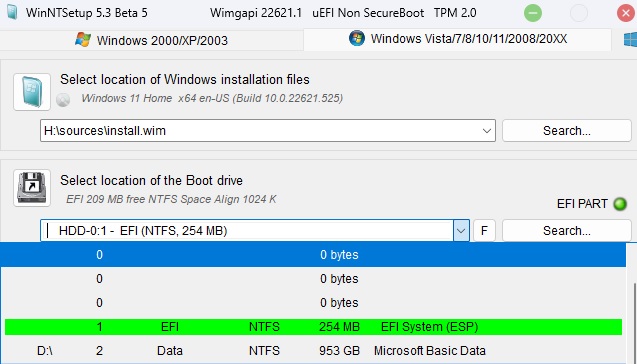Switch to the Windows 2000/XP/2003 tab
This screenshot has width=637, height=364.
click(x=151, y=40)
